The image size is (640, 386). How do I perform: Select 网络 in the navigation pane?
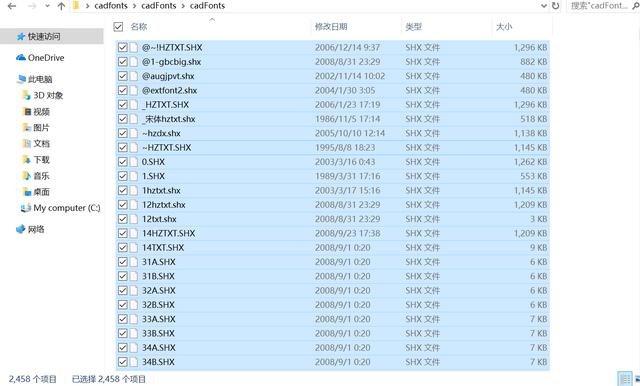[30, 229]
